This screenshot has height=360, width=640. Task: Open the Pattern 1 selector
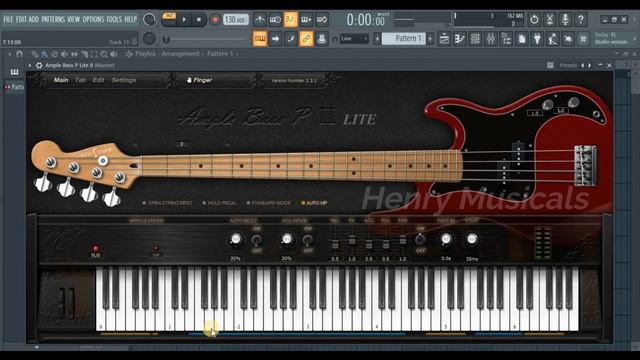point(404,39)
